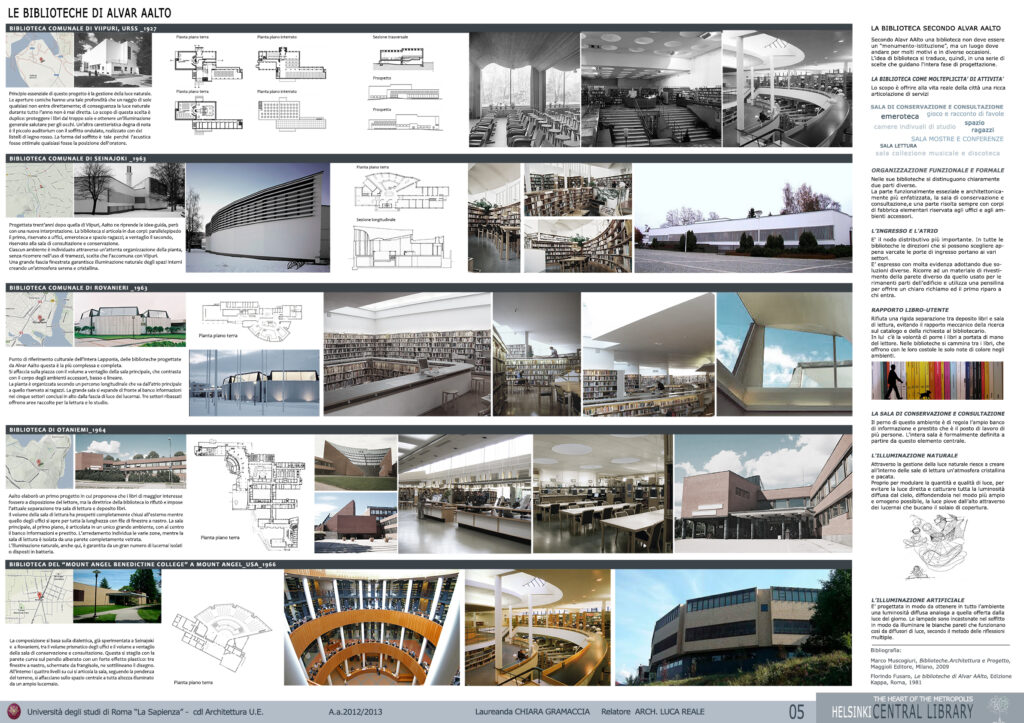Screen dimensions: 1024x723
Task: Click the page number 05
Action: click(x=796, y=709)
